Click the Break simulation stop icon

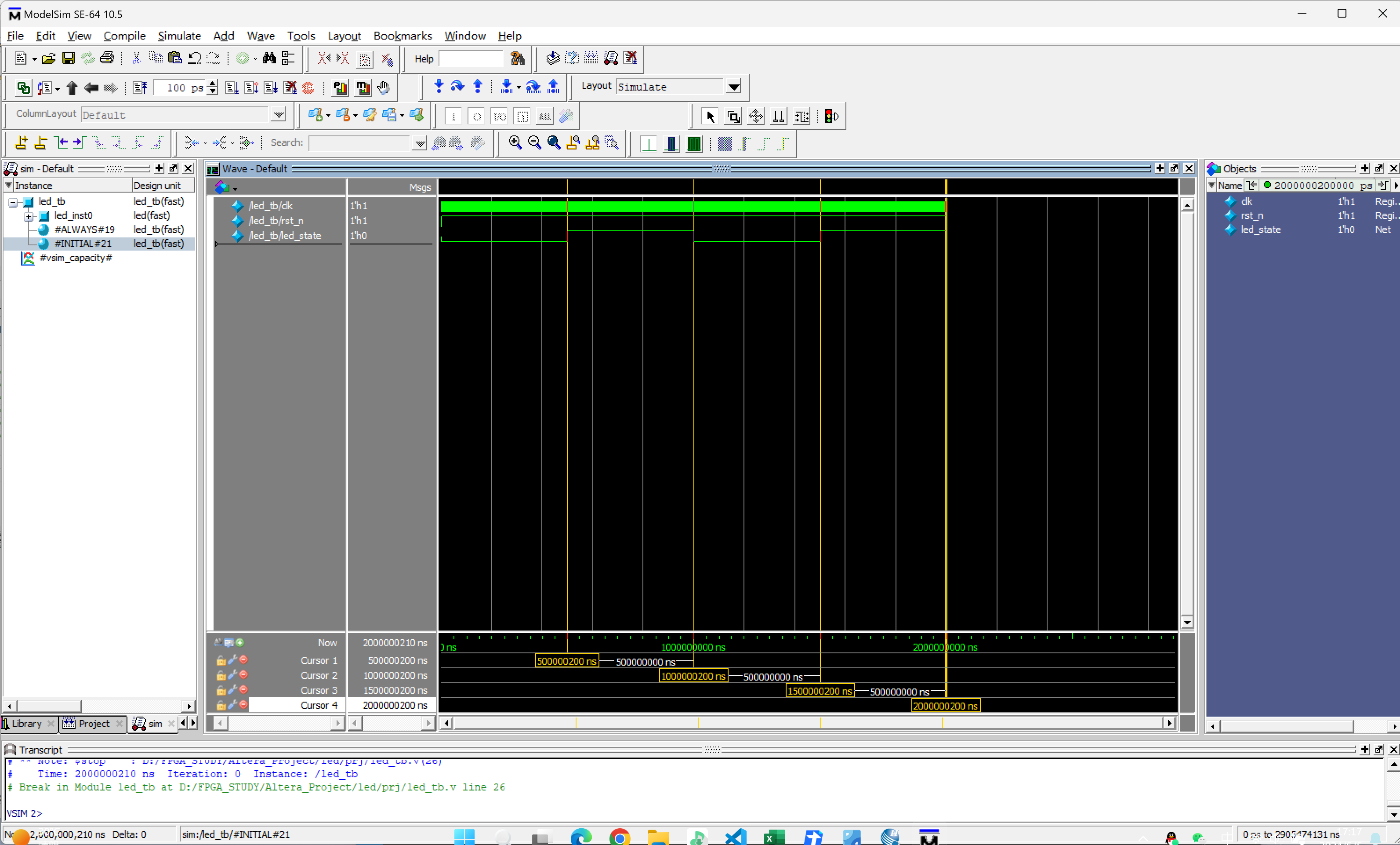pyautogui.click(x=308, y=87)
